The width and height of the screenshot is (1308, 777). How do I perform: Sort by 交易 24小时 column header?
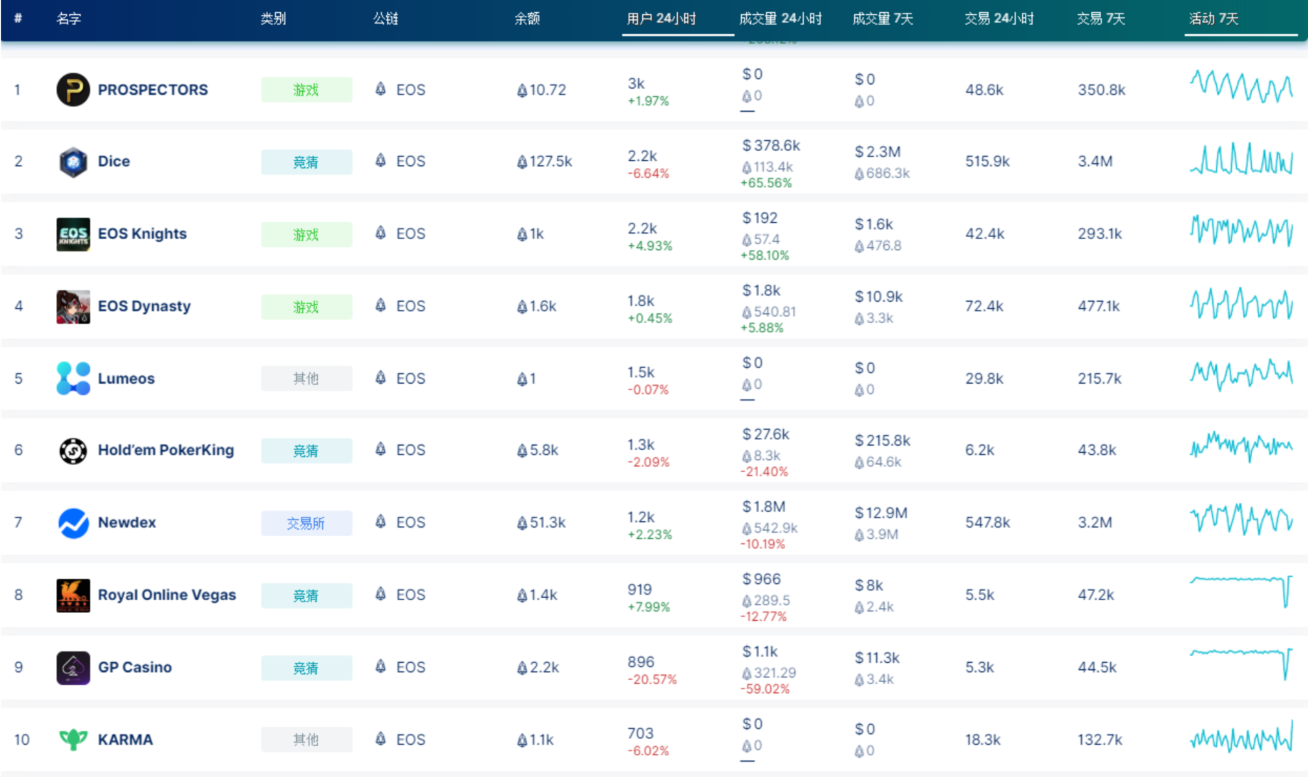coord(999,19)
